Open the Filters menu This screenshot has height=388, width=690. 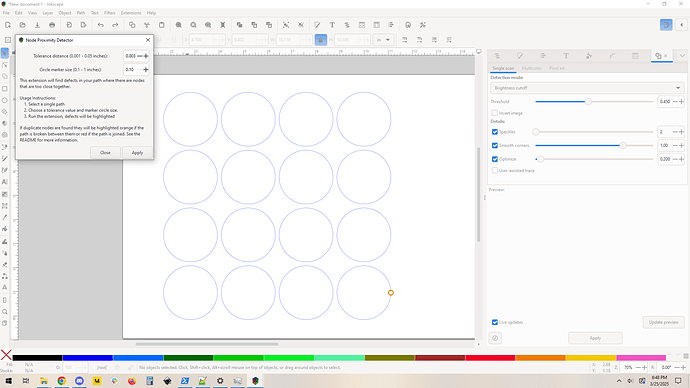[110, 13]
